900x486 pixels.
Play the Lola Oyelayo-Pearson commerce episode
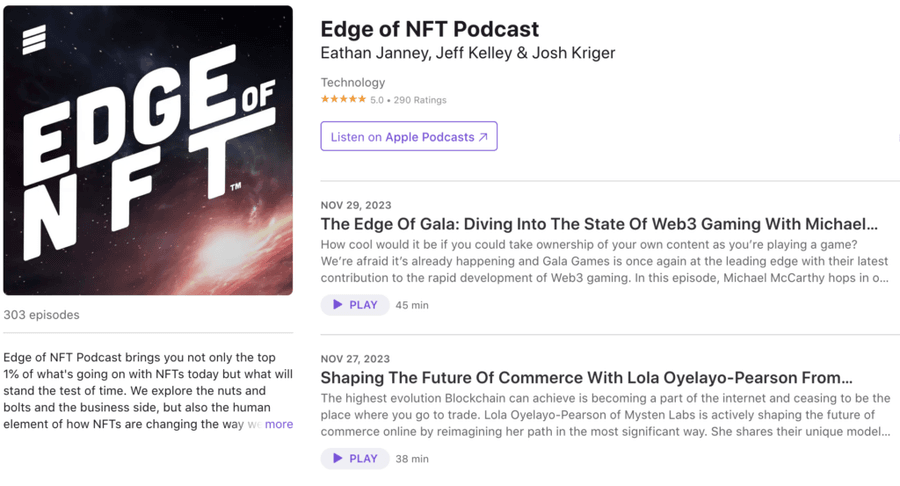click(355, 459)
